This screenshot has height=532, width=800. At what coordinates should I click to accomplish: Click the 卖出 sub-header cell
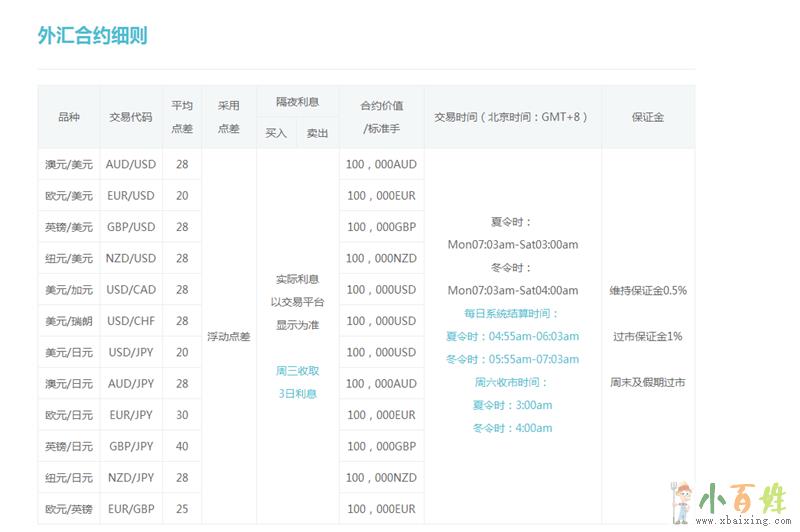317,133
